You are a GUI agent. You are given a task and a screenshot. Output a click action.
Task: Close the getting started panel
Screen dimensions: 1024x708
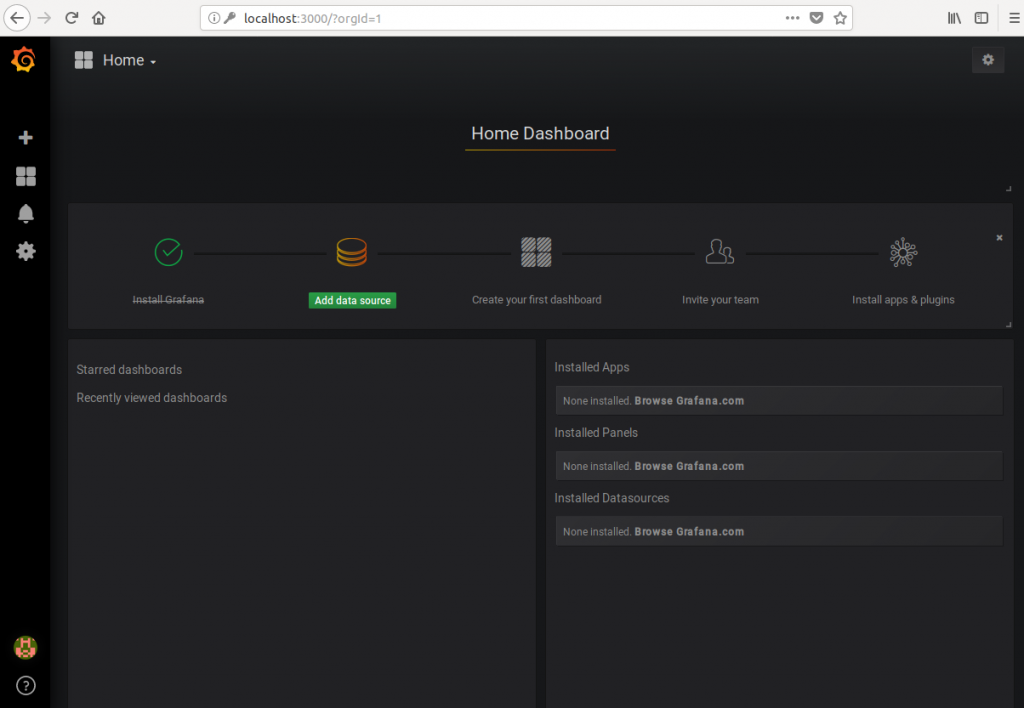tap(999, 238)
